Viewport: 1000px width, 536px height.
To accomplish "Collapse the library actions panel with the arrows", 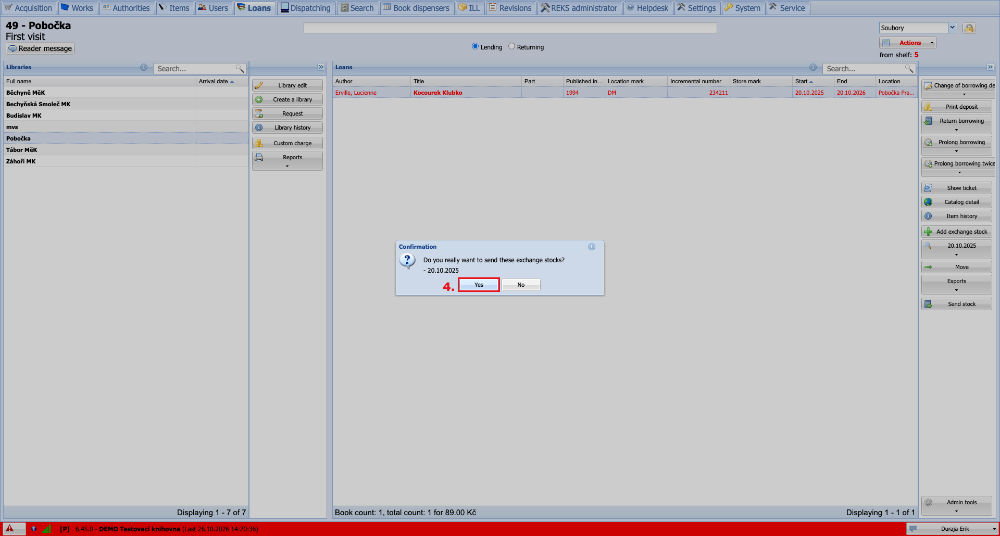I will pyautogui.click(x=321, y=67).
